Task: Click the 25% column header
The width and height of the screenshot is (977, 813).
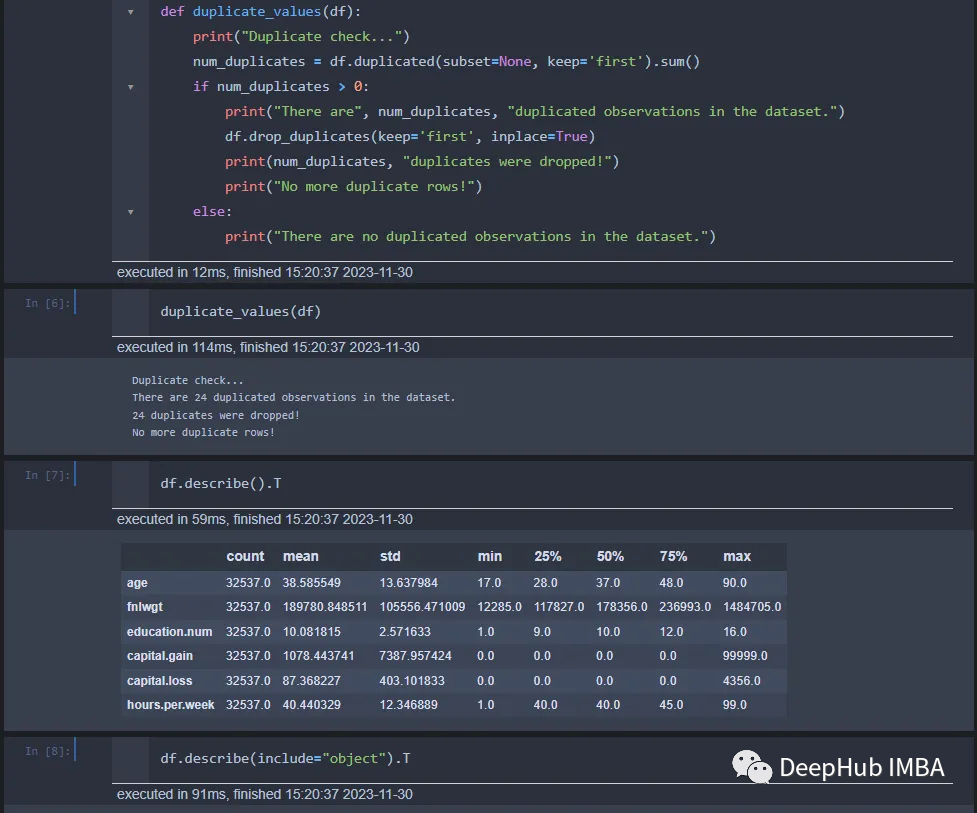Action: pos(548,556)
